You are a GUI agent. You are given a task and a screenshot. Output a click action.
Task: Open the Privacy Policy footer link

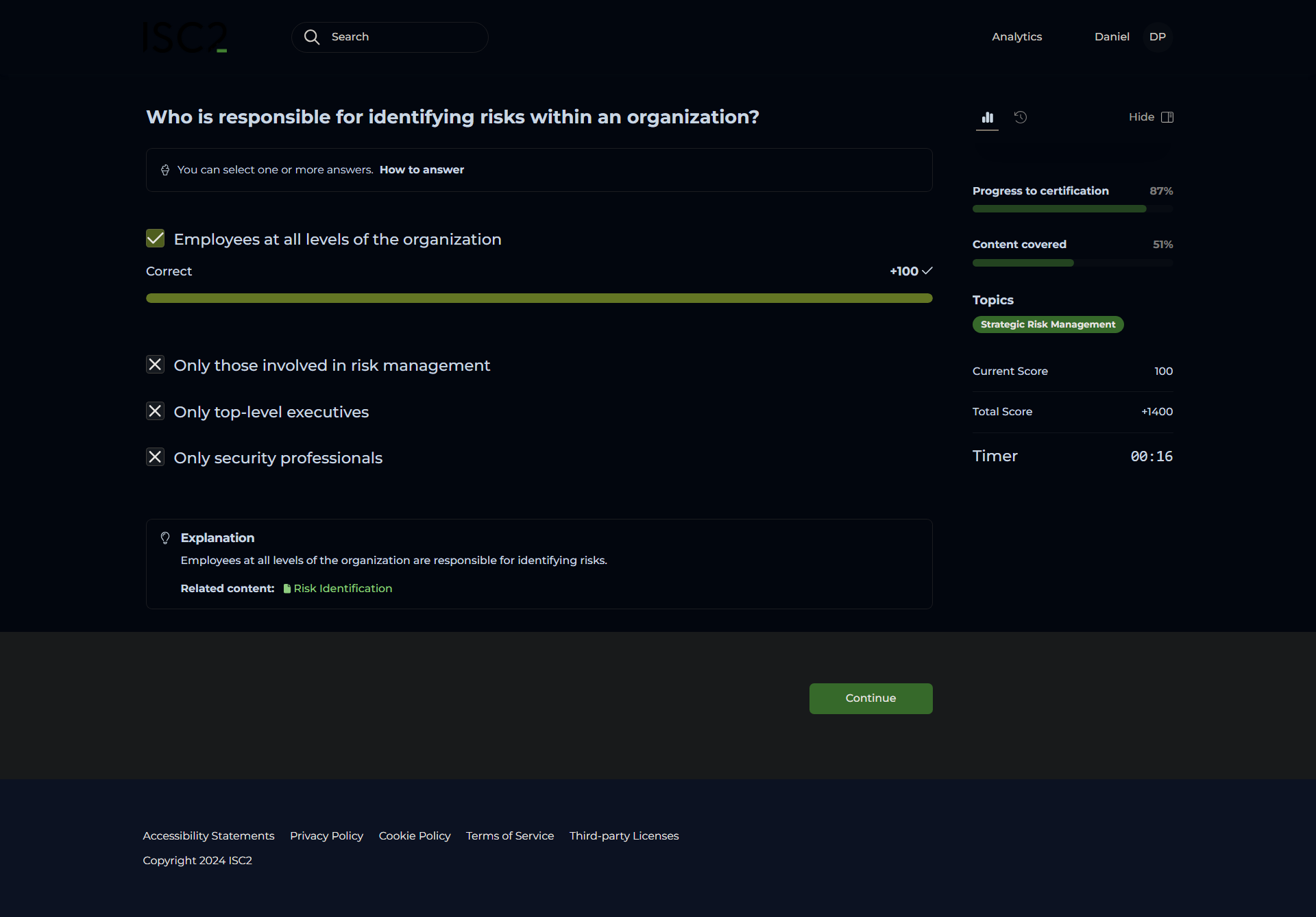pyautogui.click(x=326, y=836)
